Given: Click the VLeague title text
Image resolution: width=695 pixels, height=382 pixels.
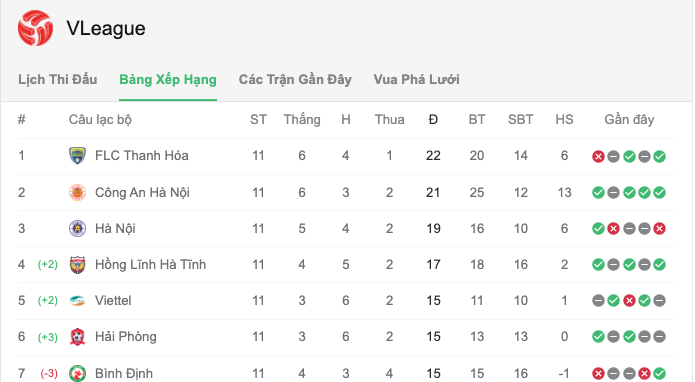Looking at the screenshot, I should (x=106, y=28).
